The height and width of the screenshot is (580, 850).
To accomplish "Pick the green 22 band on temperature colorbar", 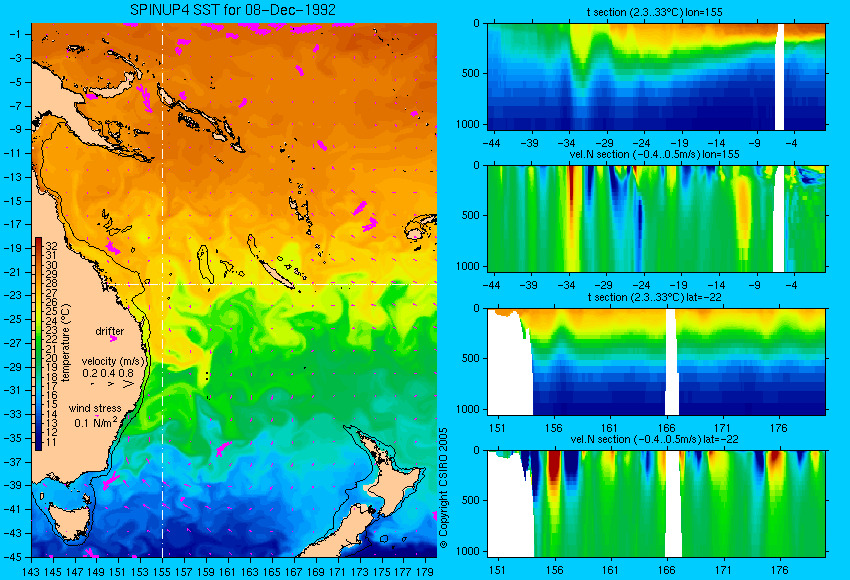I will [38, 339].
